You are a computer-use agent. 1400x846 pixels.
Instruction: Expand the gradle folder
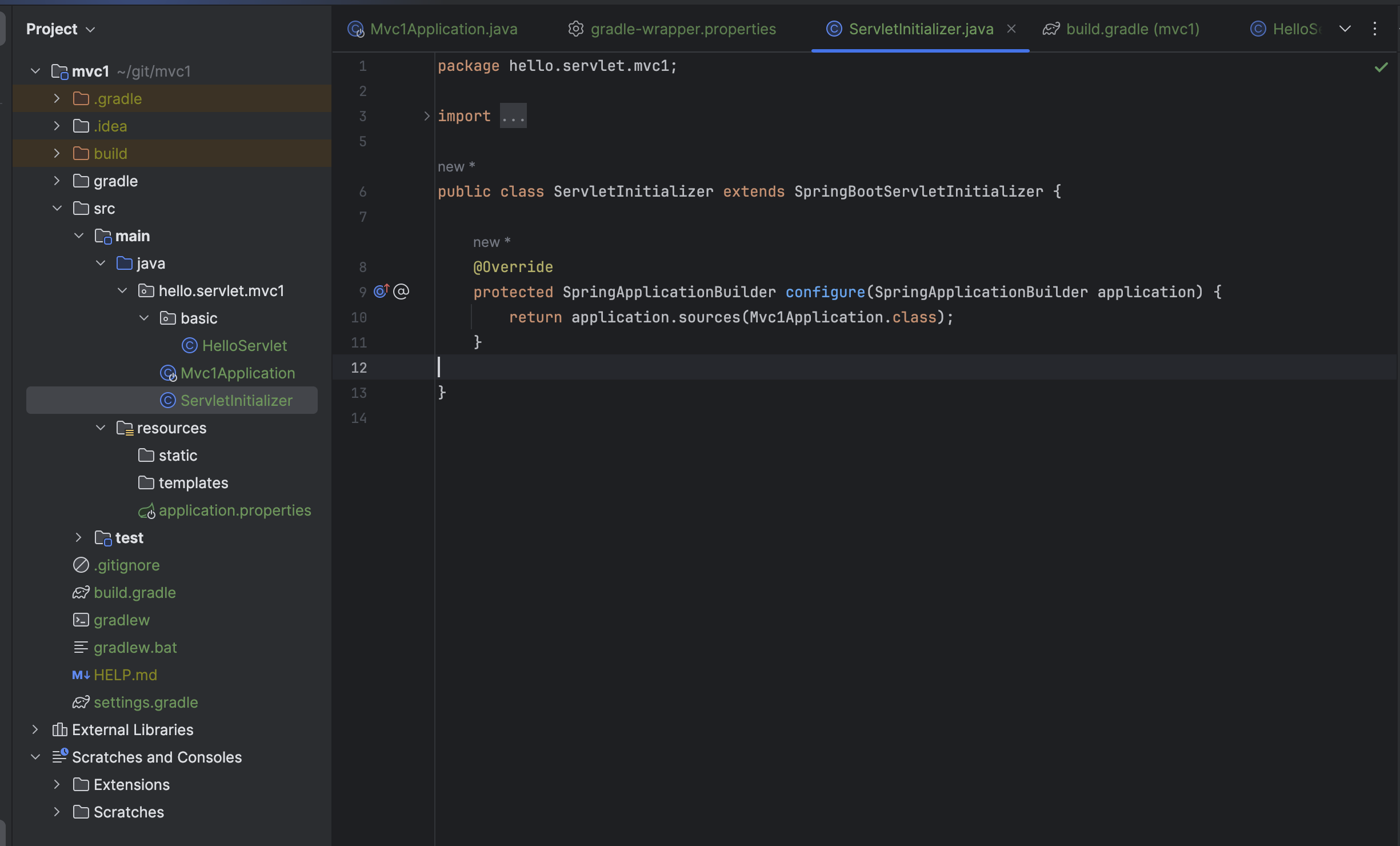(57, 181)
